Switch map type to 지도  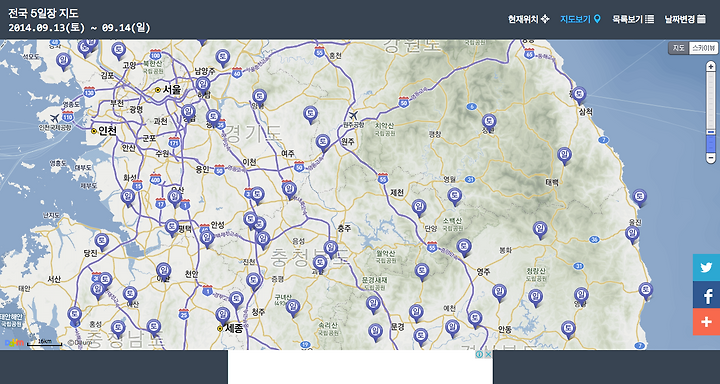pyautogui.click(x=678, y=48)
